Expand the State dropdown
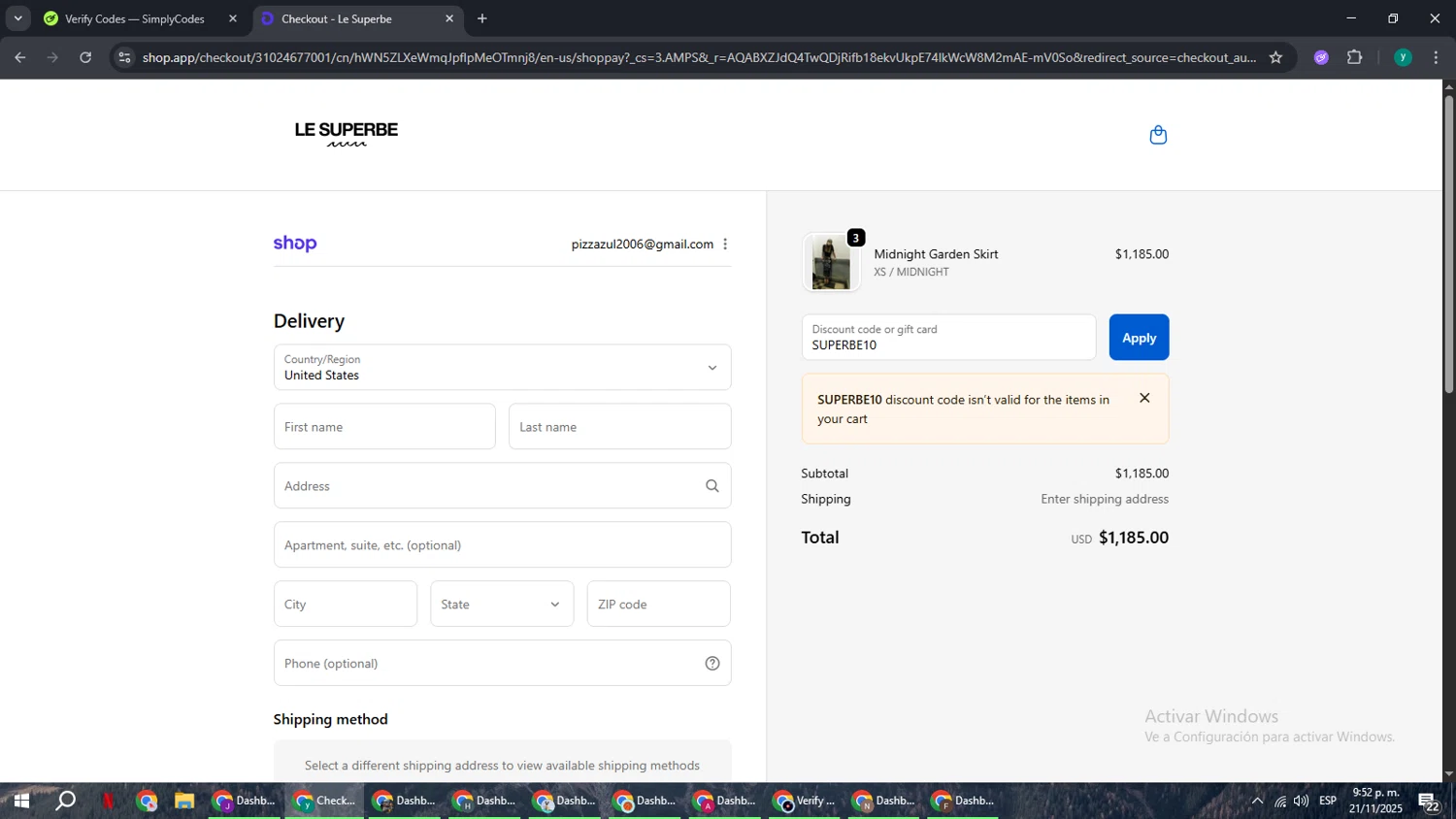The width and height of the screenshot is (1456, 819). [502, 604]
